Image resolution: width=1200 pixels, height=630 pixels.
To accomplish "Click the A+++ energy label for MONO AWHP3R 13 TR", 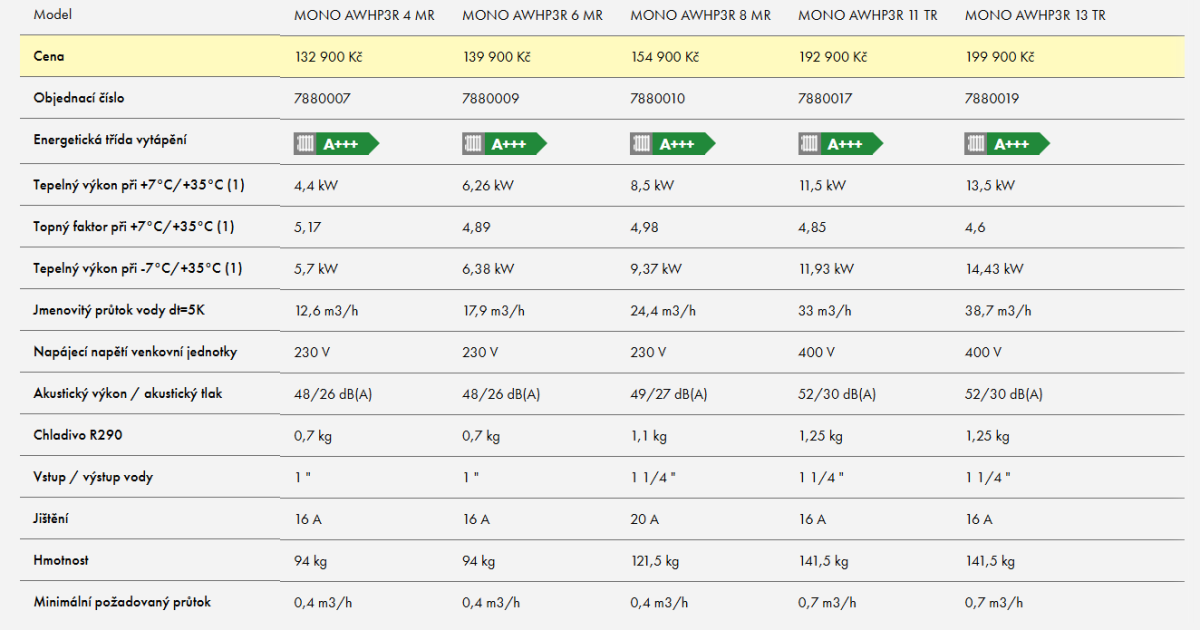I will tap(1008, 144).
